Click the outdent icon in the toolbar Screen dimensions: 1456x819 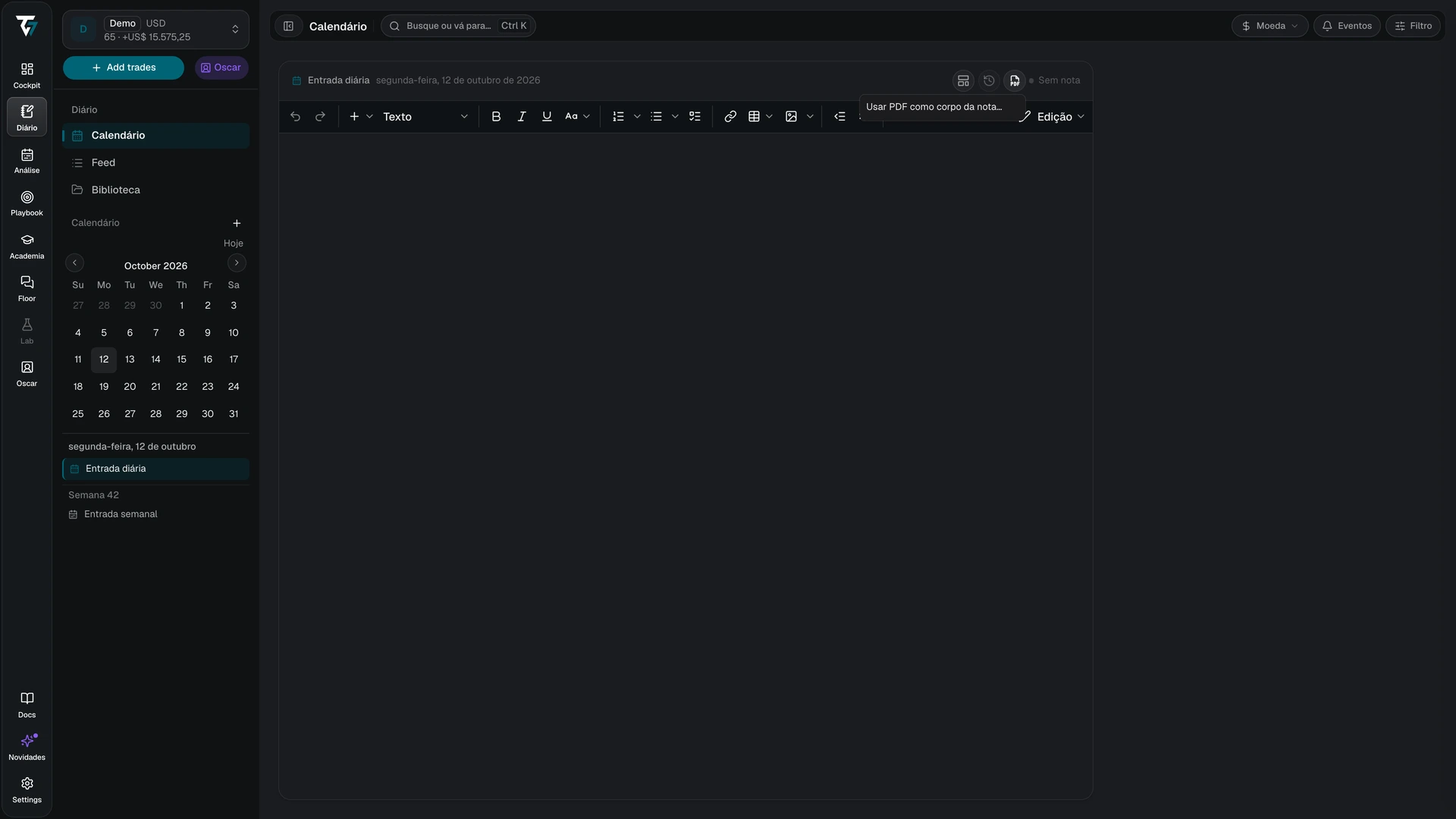pyautogui.click(x=839, y=117)
